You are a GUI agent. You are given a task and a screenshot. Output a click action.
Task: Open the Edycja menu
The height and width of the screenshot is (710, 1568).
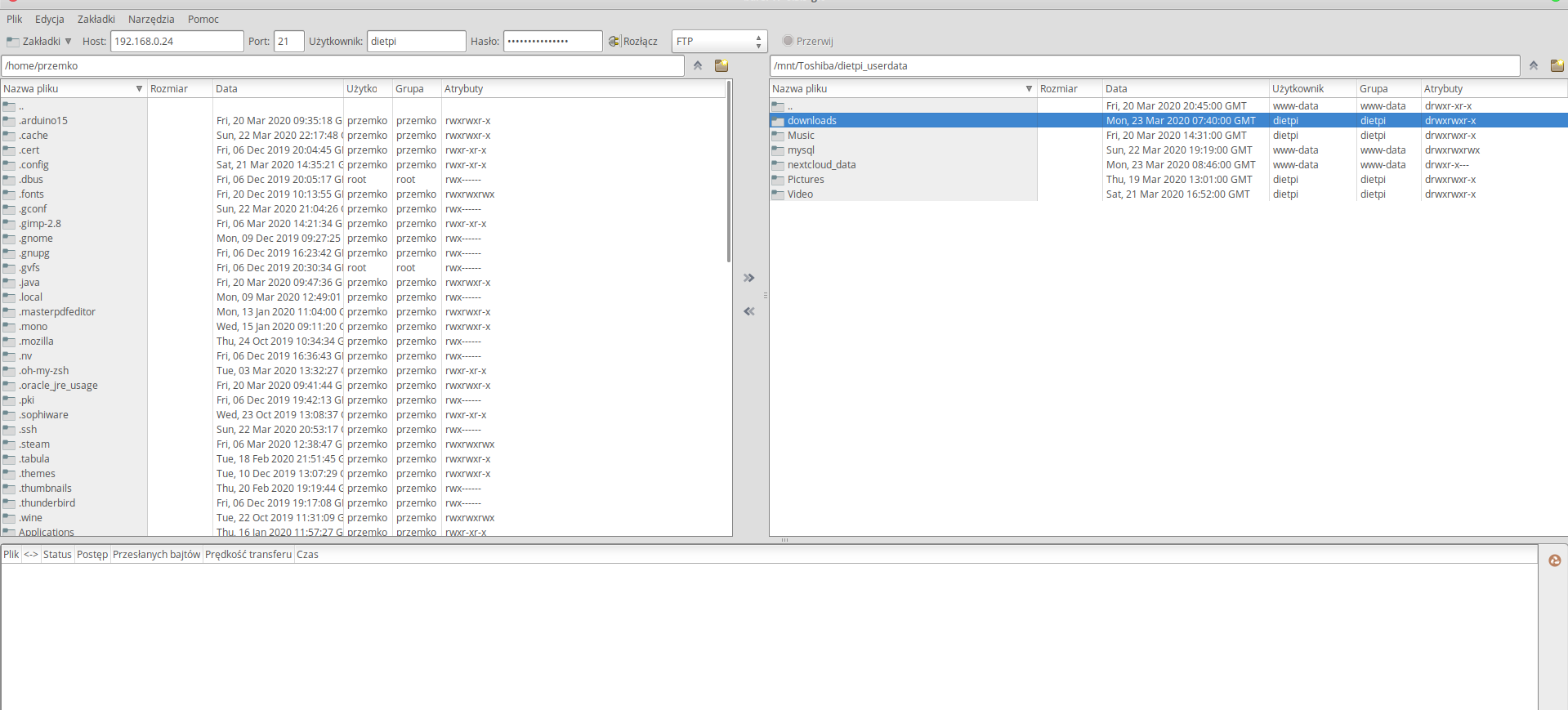tap(49, 19)
